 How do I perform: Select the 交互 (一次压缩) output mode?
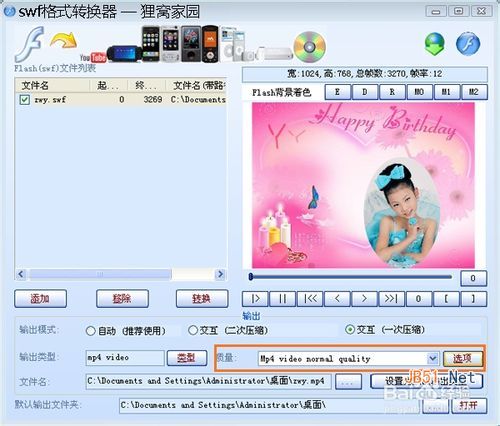point(385,330)
